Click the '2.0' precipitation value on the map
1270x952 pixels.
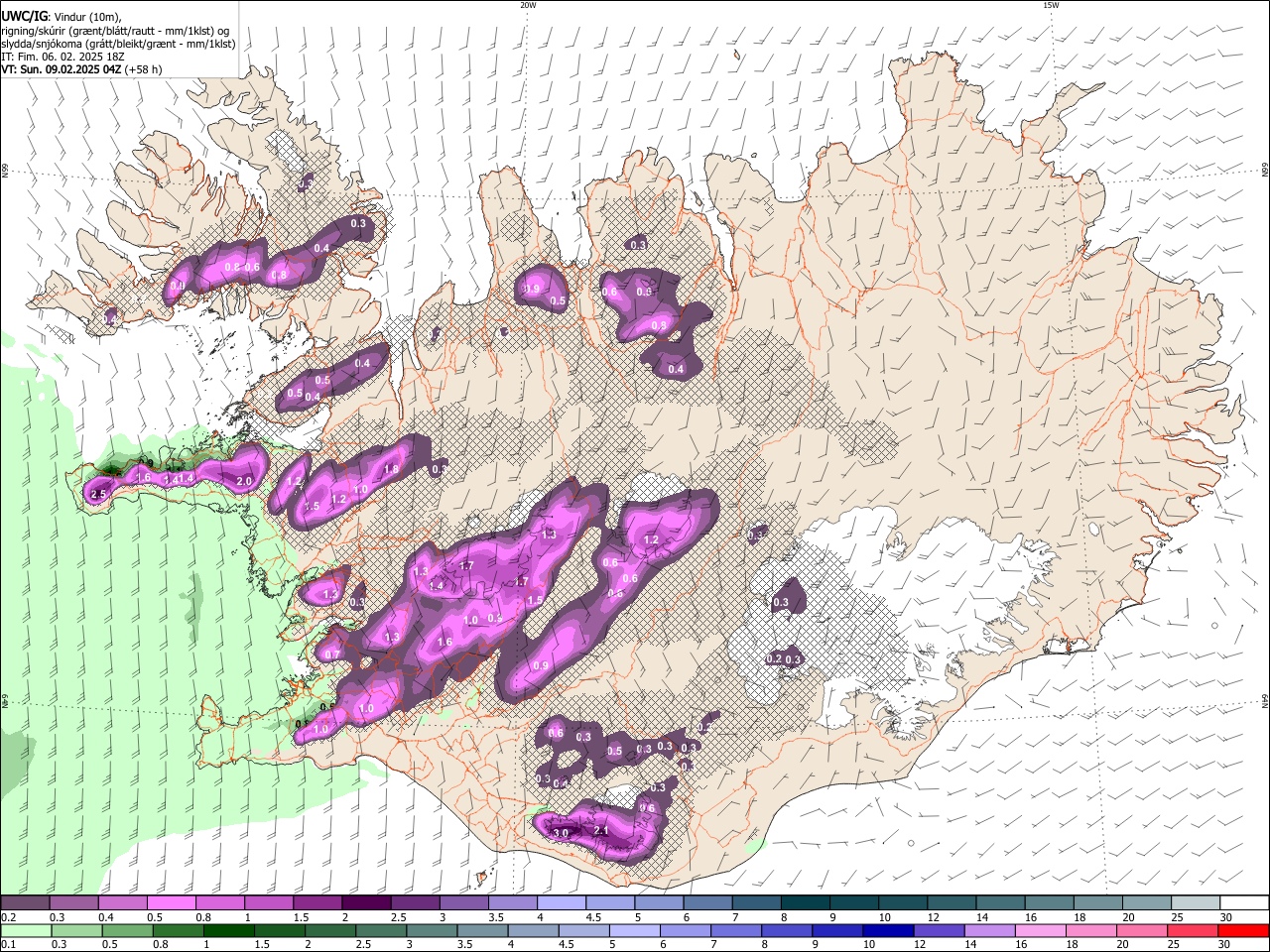244,481
